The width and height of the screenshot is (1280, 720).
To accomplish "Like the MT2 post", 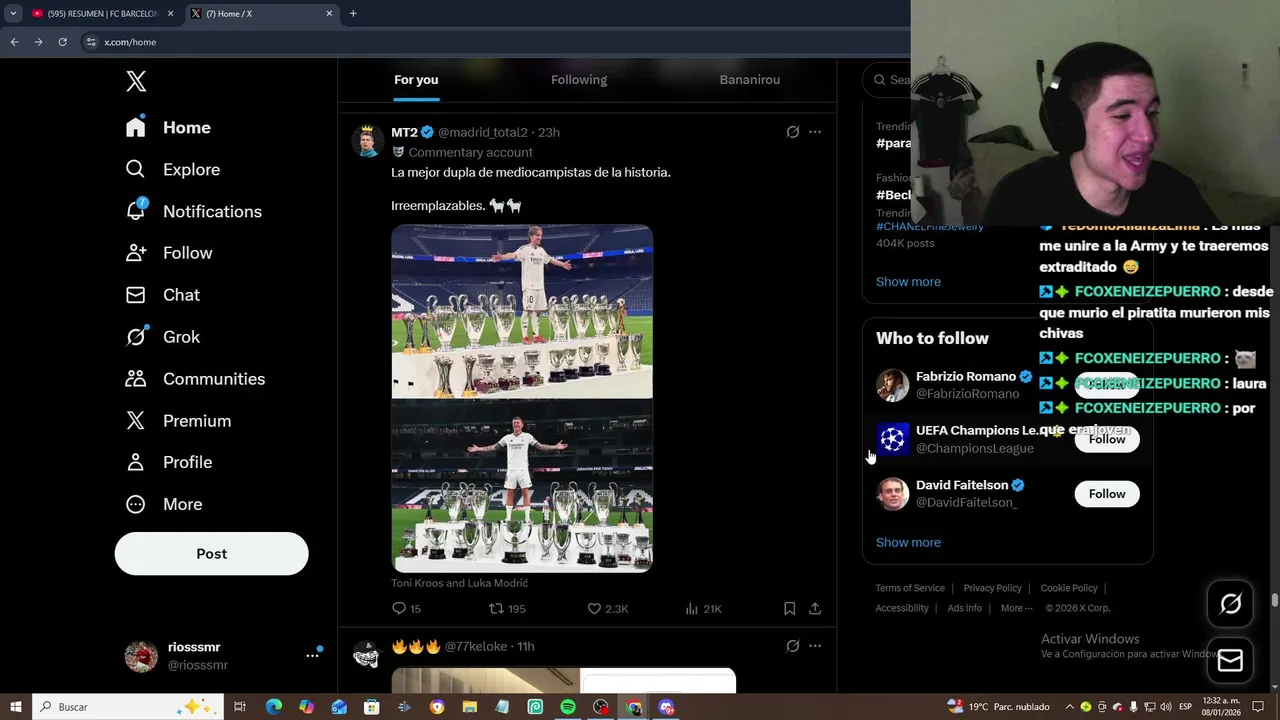I will click(x=608, y=608).
